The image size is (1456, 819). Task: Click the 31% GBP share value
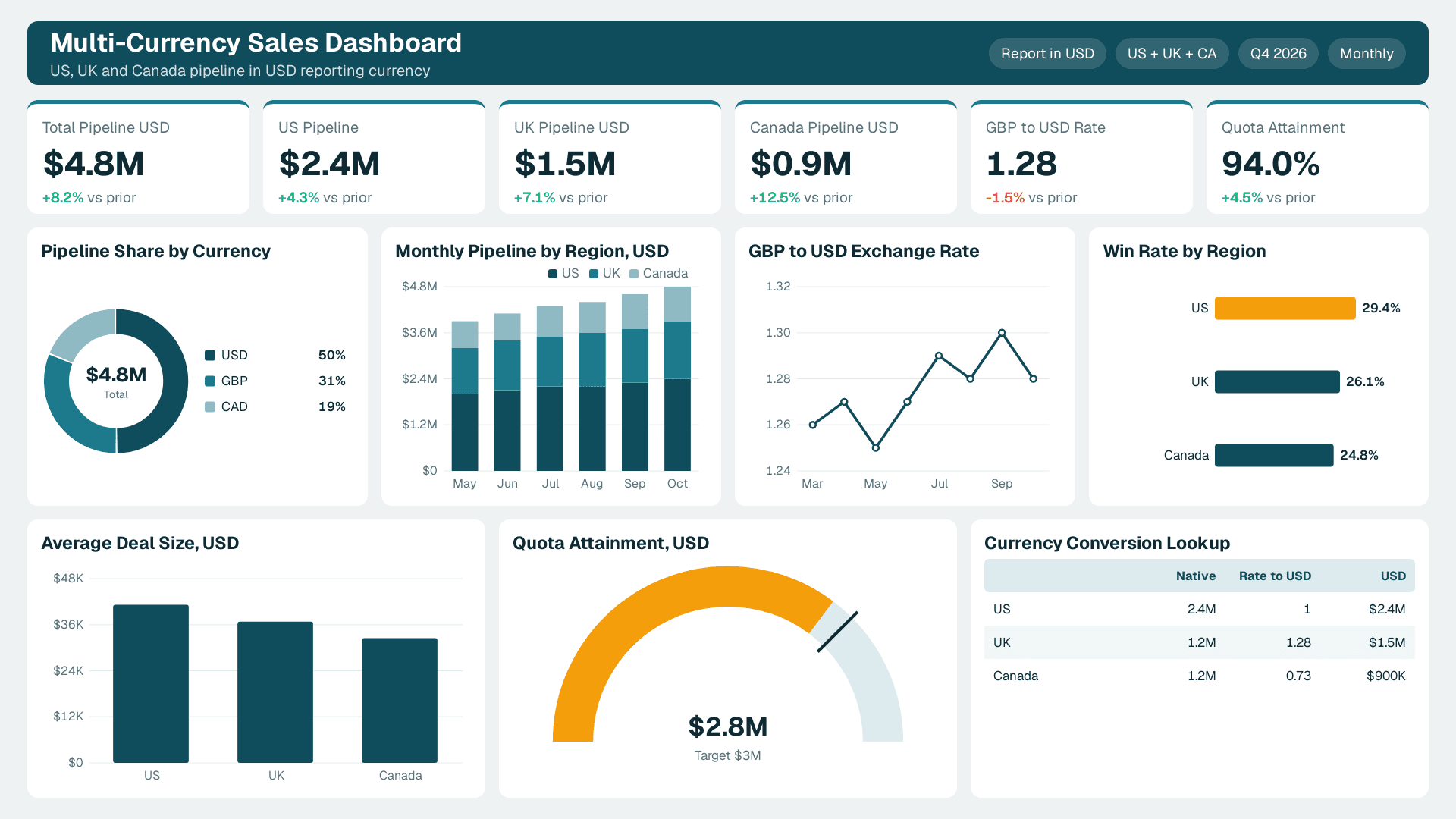click(332, 381)
